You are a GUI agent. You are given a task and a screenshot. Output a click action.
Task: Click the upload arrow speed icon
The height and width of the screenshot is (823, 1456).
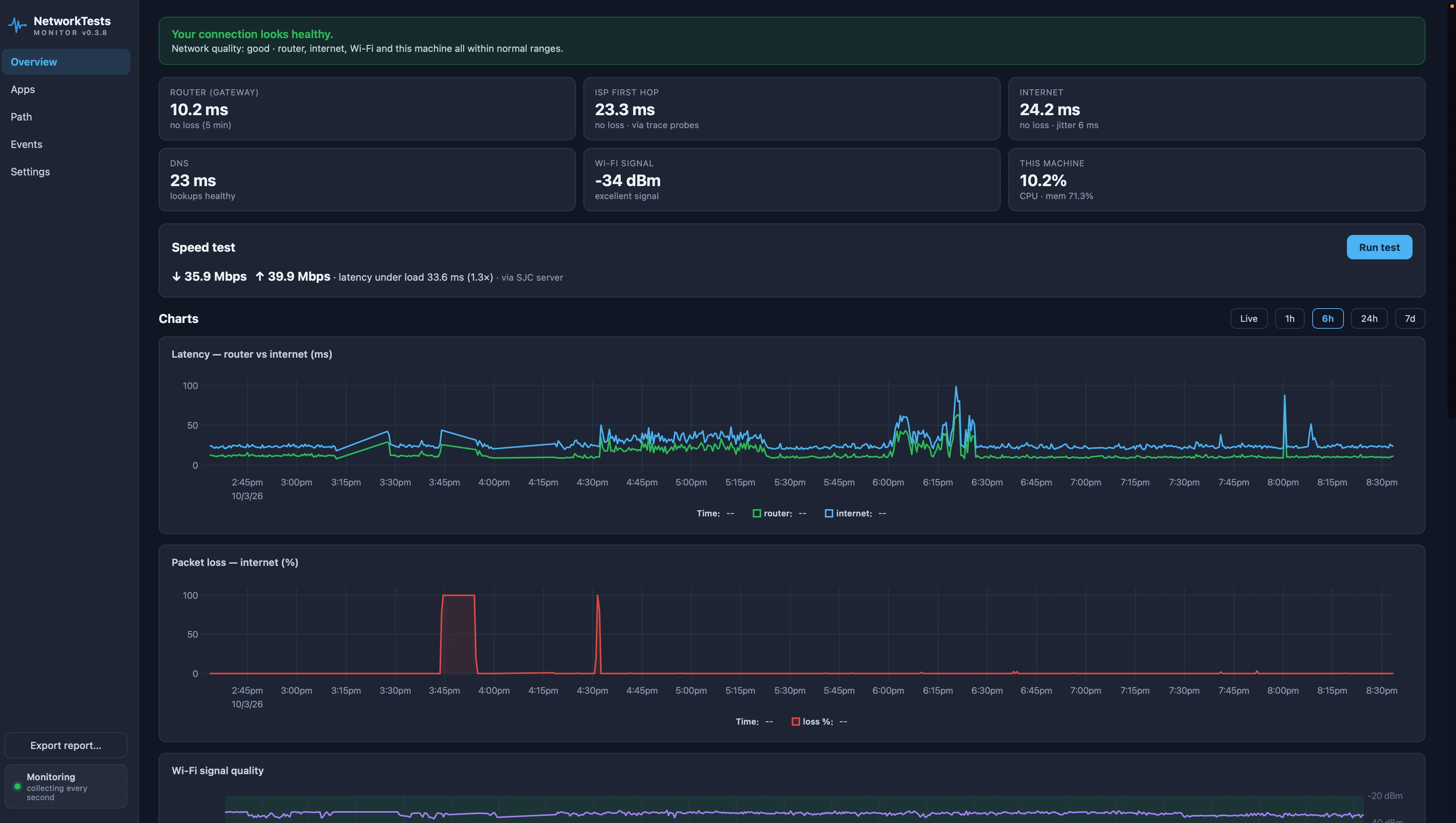pyautogui.click(x=259, y=276)
